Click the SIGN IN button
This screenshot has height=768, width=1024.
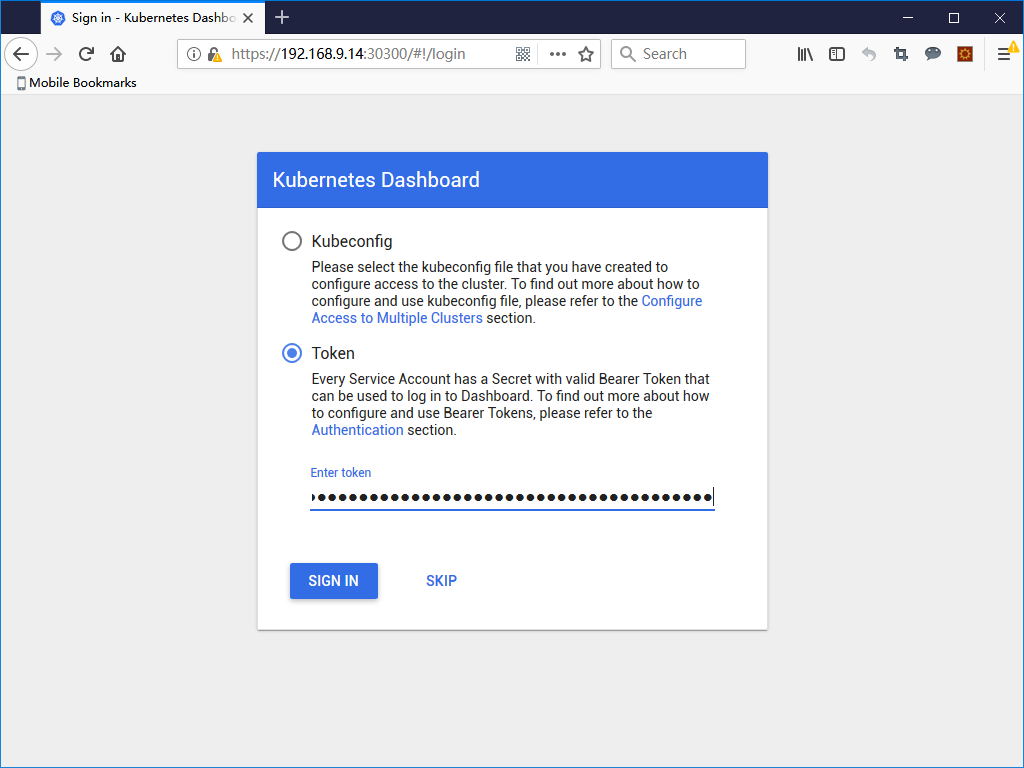[334, 581]
